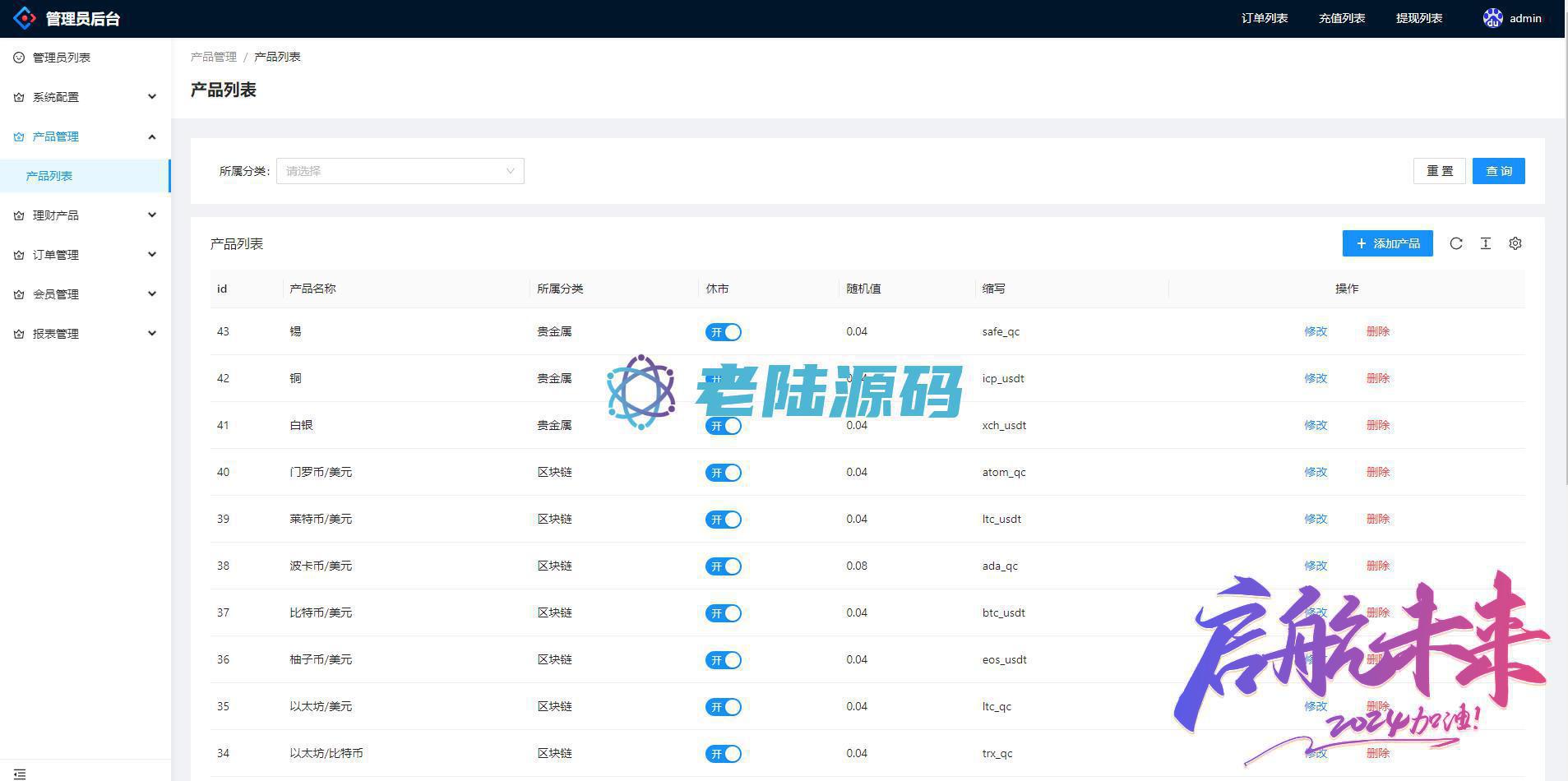
Task: Click the 产品名称 column header
Action: click(x=312, y=289)
